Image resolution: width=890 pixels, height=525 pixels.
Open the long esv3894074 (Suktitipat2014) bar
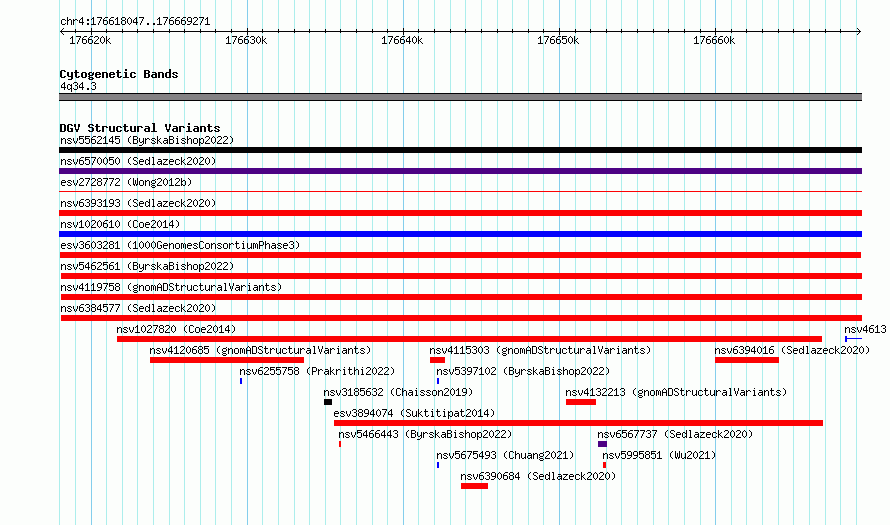578,423
